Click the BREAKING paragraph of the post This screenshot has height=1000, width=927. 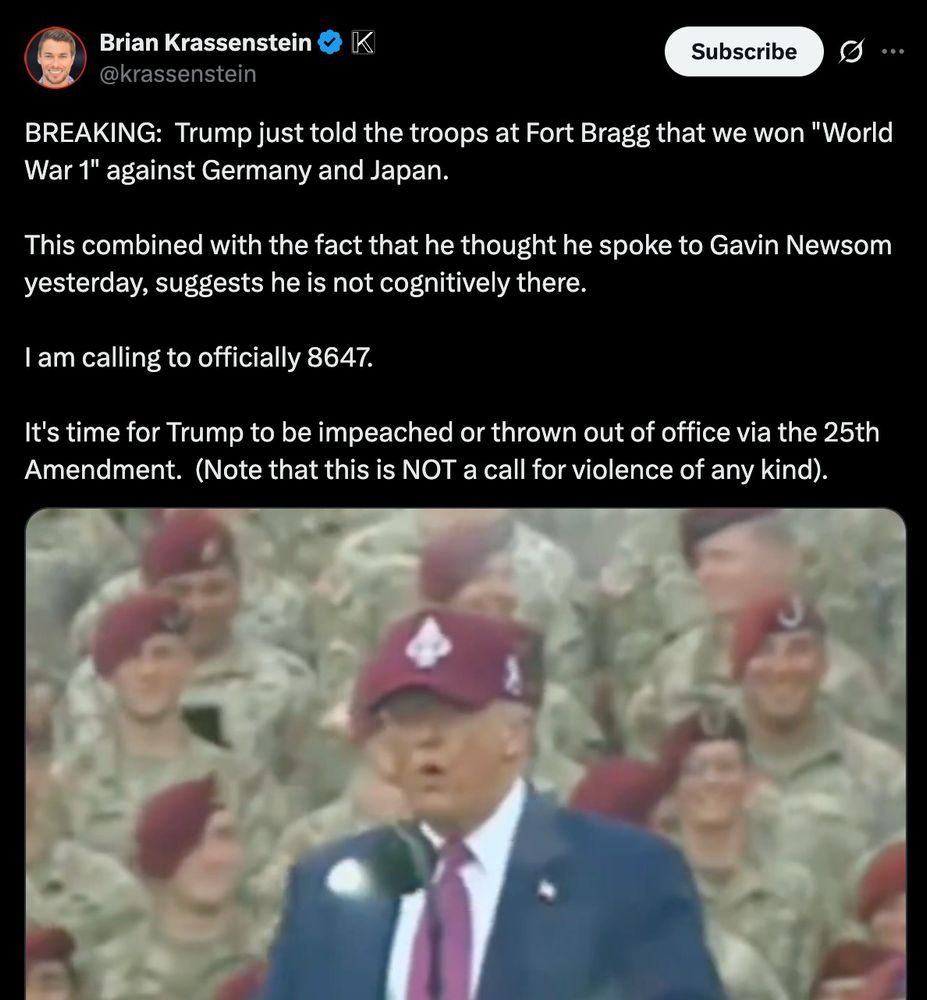pyautogui.click(x=458, y=152)
